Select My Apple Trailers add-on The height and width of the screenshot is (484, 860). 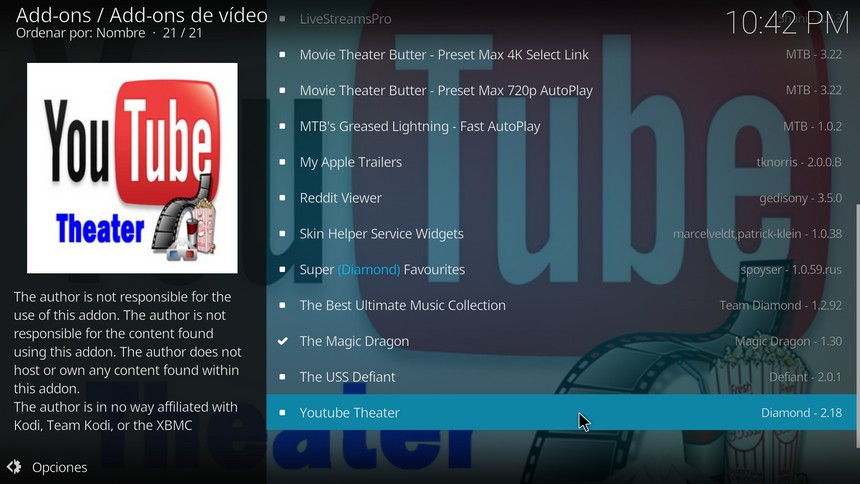point(561,162)
